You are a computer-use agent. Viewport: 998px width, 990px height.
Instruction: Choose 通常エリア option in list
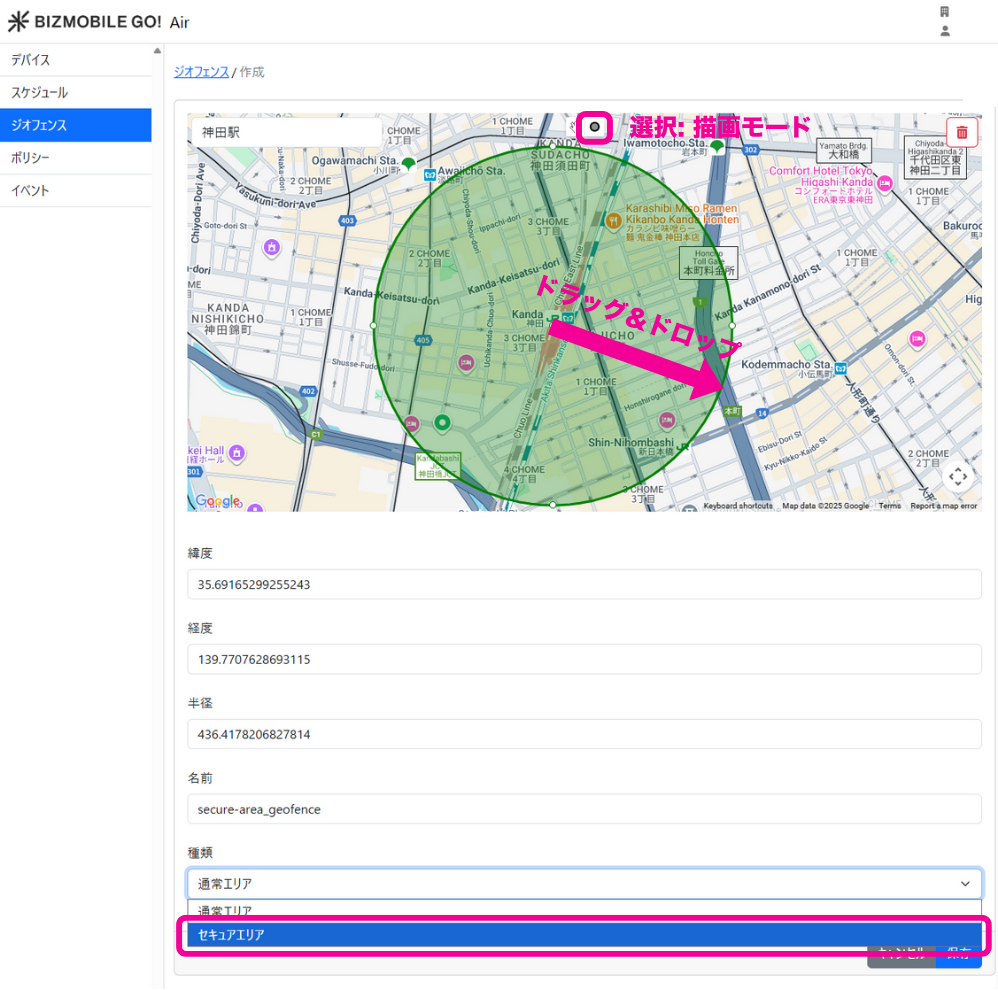[x=584, y=911]
